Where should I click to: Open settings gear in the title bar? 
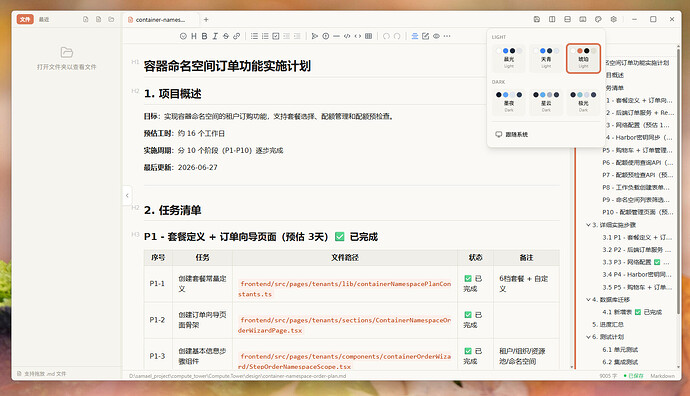click(613, 19)
